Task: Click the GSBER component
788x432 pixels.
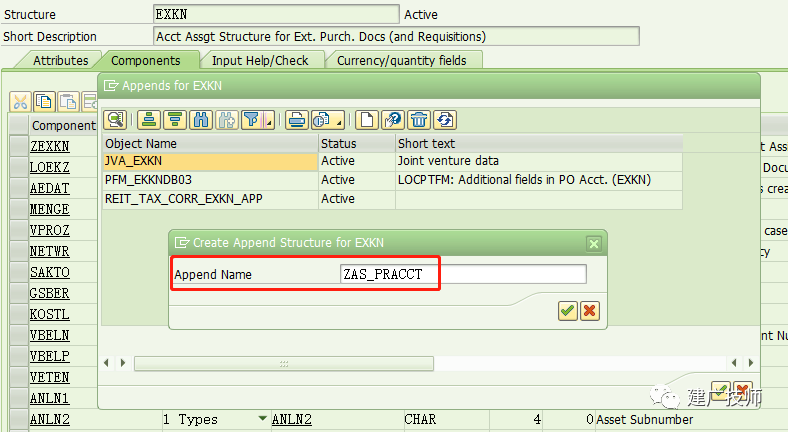Action: [50, 293]
